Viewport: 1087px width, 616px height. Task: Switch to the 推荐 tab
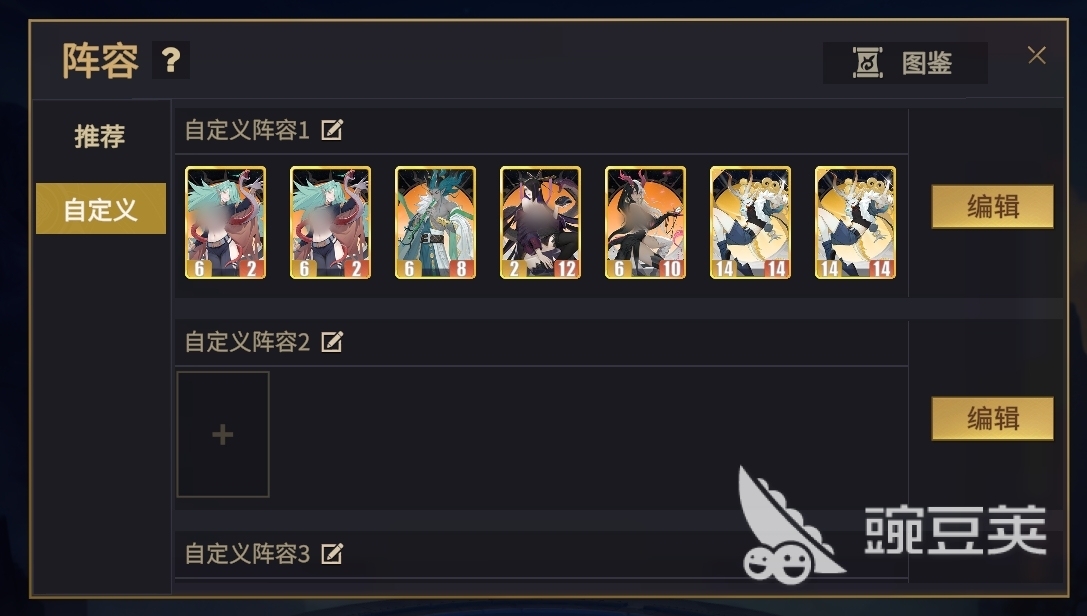[100, 136]
